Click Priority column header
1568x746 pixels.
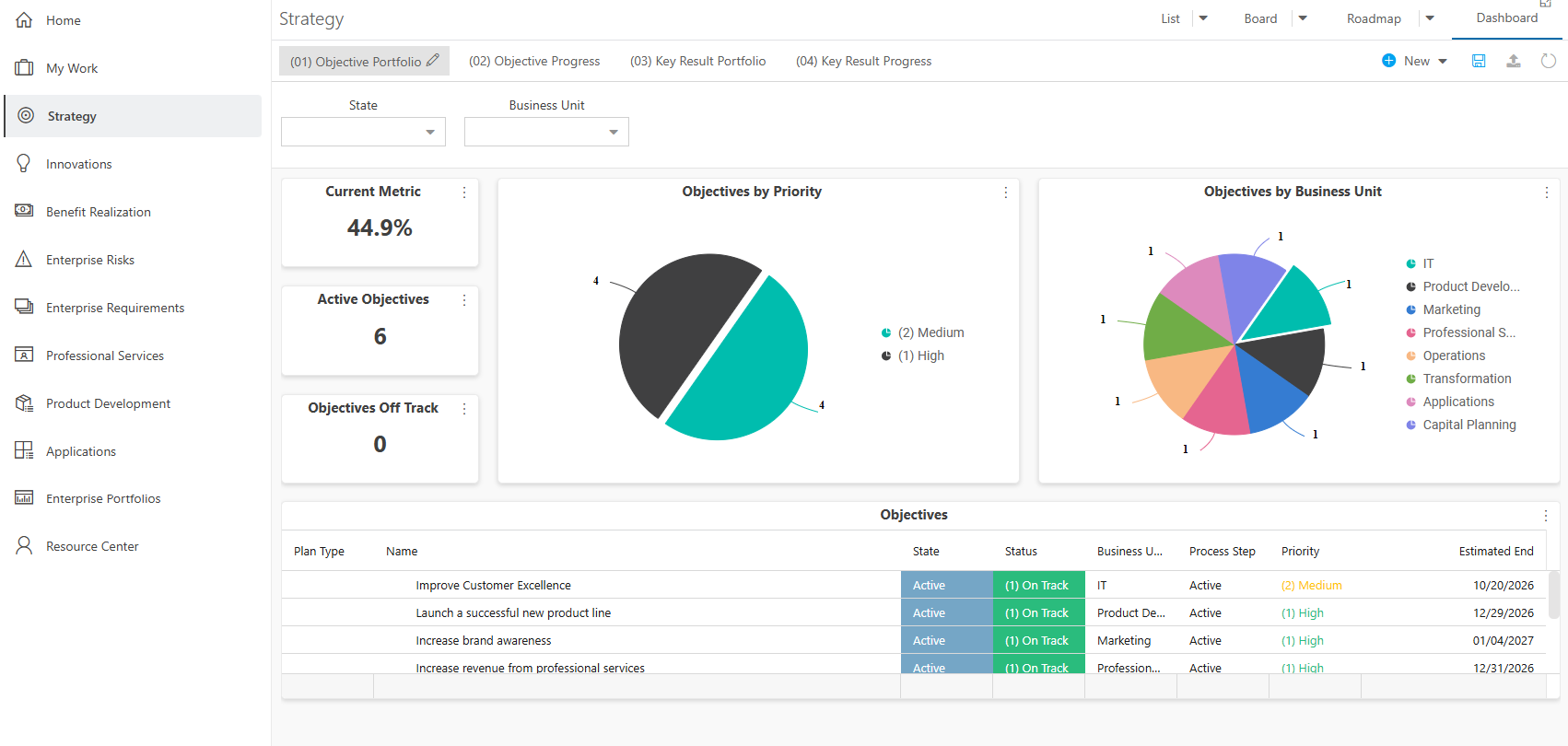click(1300, 551)
